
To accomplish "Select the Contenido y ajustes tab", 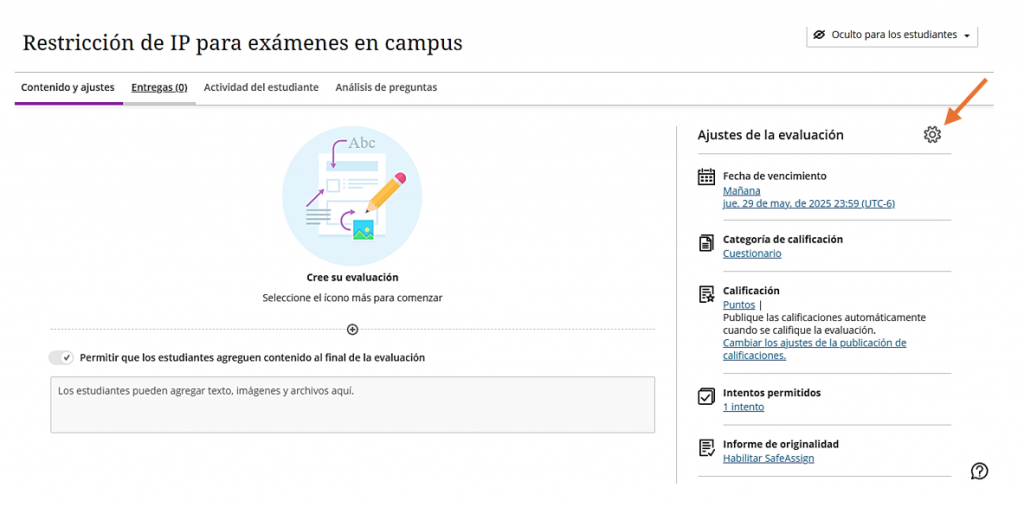I will coord(68,88).
